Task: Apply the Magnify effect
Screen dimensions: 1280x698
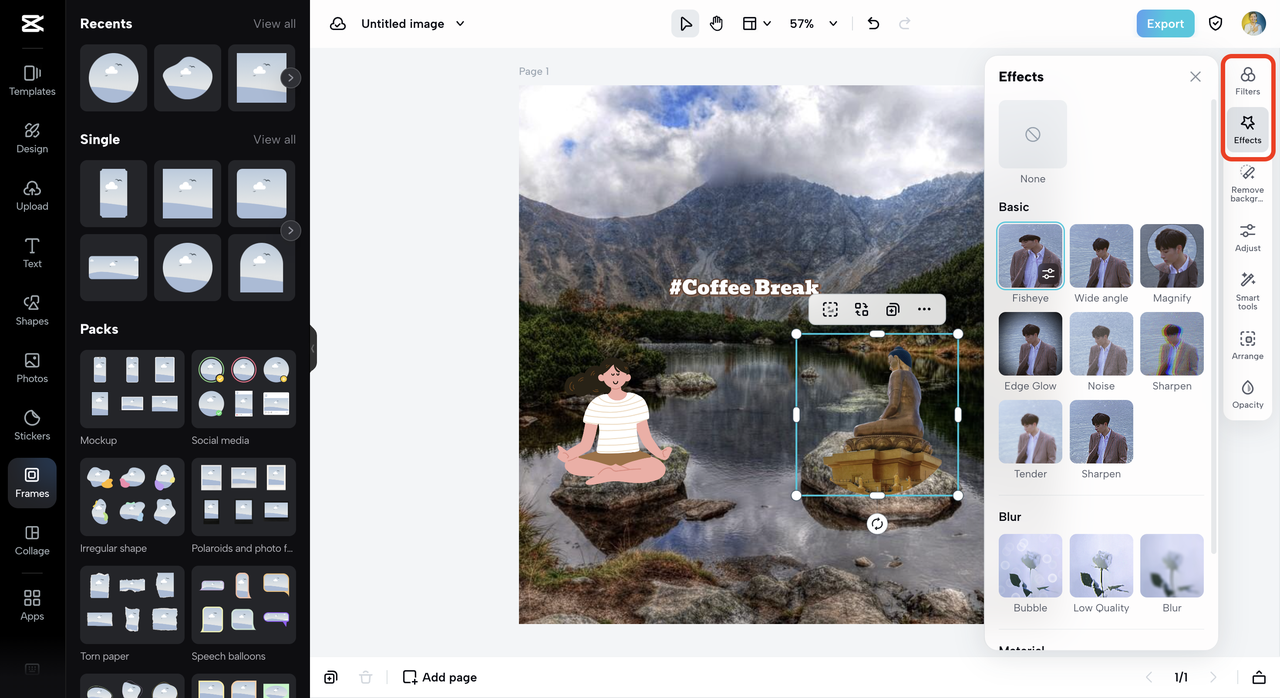Action: pos(1172,256)
